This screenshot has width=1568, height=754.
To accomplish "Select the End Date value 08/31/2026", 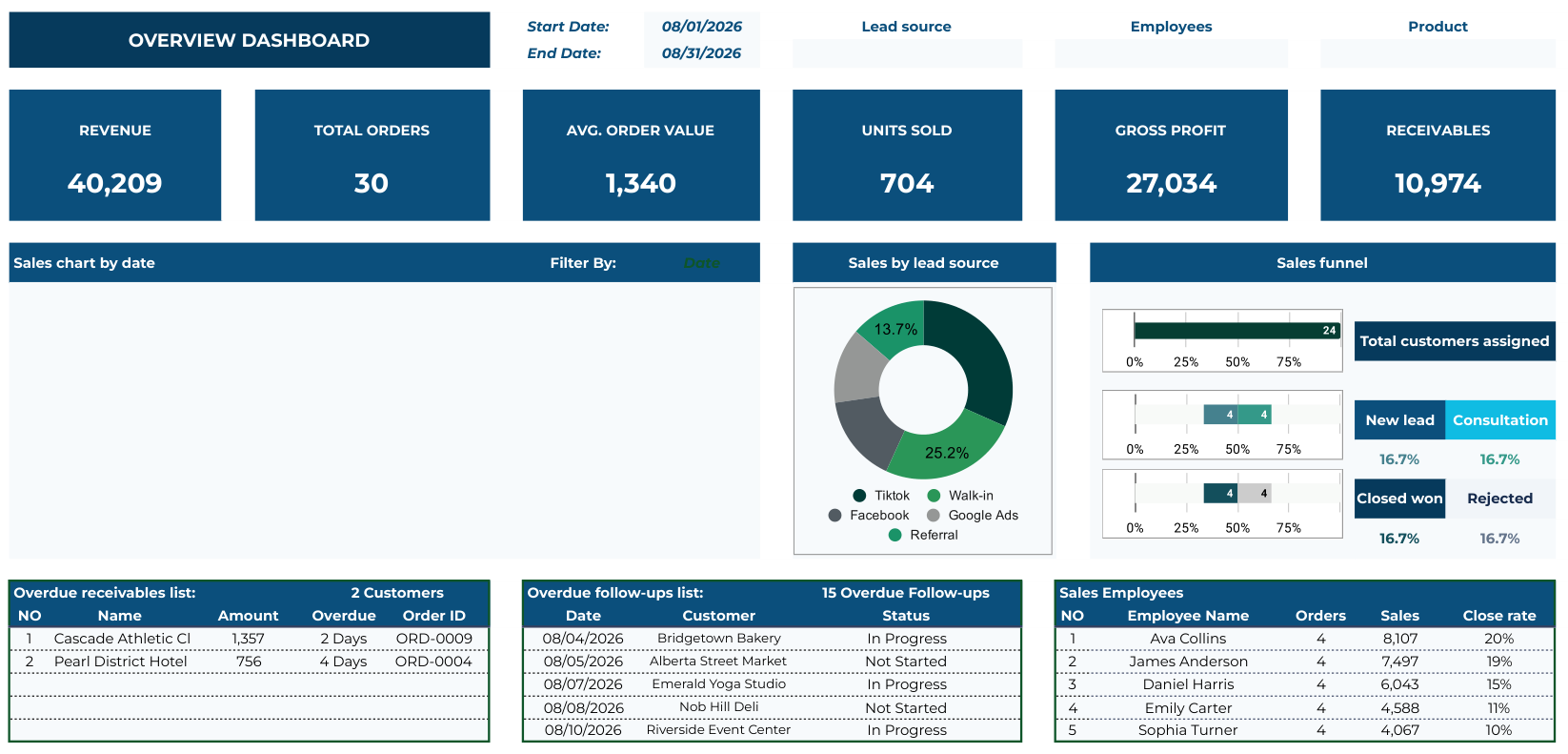I will [x=702, y=53].
